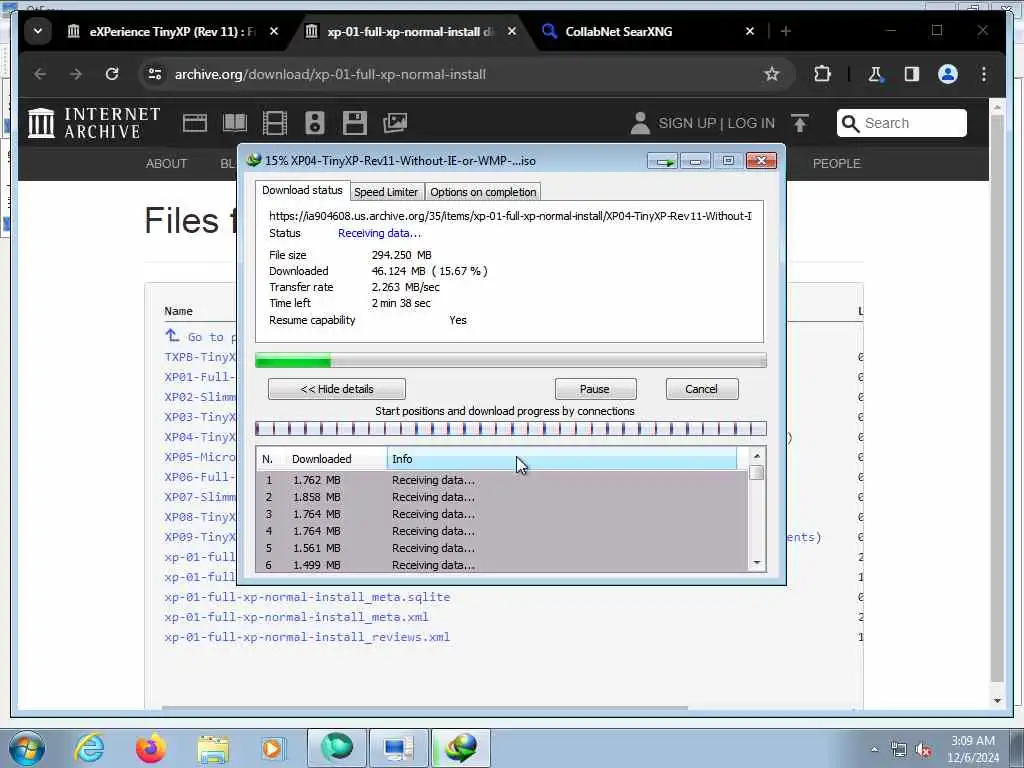Close the CollabNet SearXNG tab
The height and width of the screenshot is (768, 1024).
point(750,31)
